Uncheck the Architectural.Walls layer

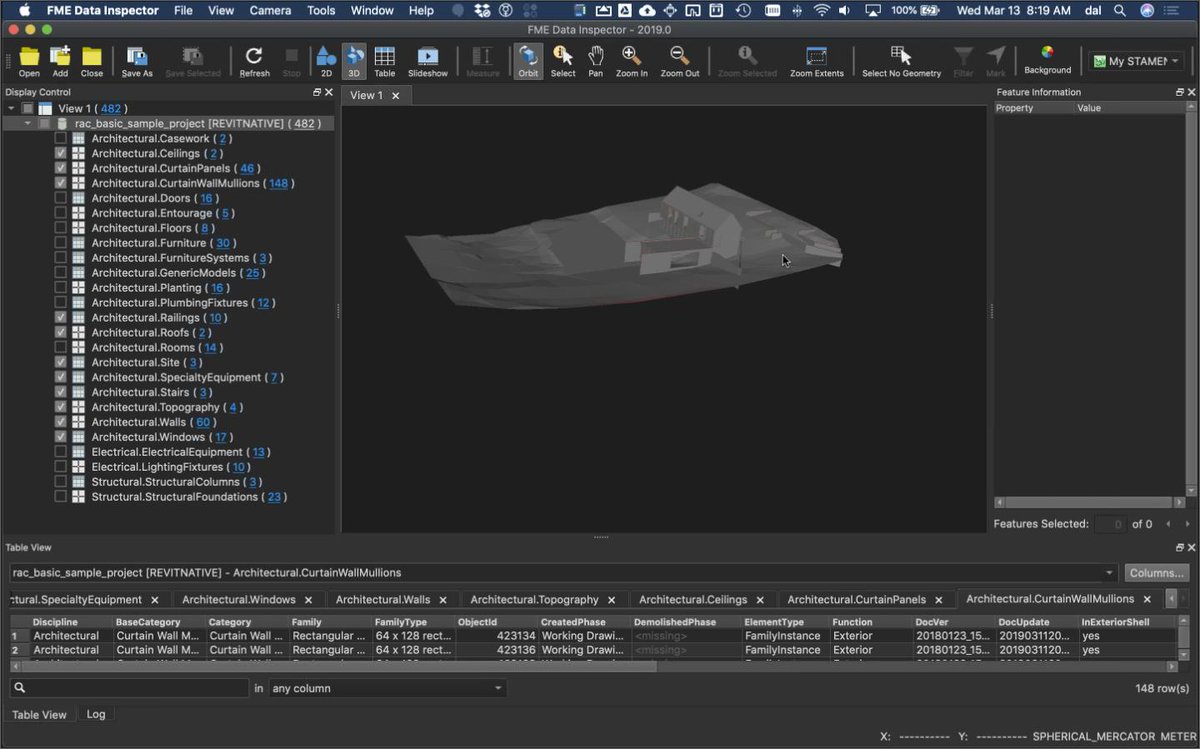(x=61, y=422)
